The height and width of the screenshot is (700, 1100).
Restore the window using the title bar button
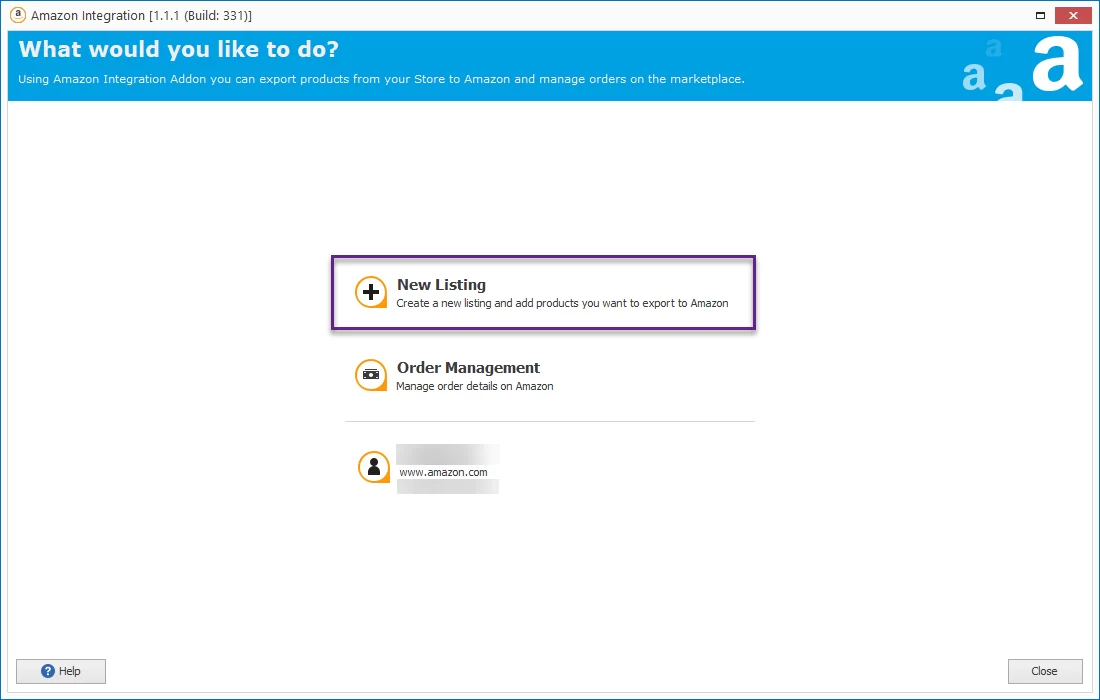tap(1041, 15)
